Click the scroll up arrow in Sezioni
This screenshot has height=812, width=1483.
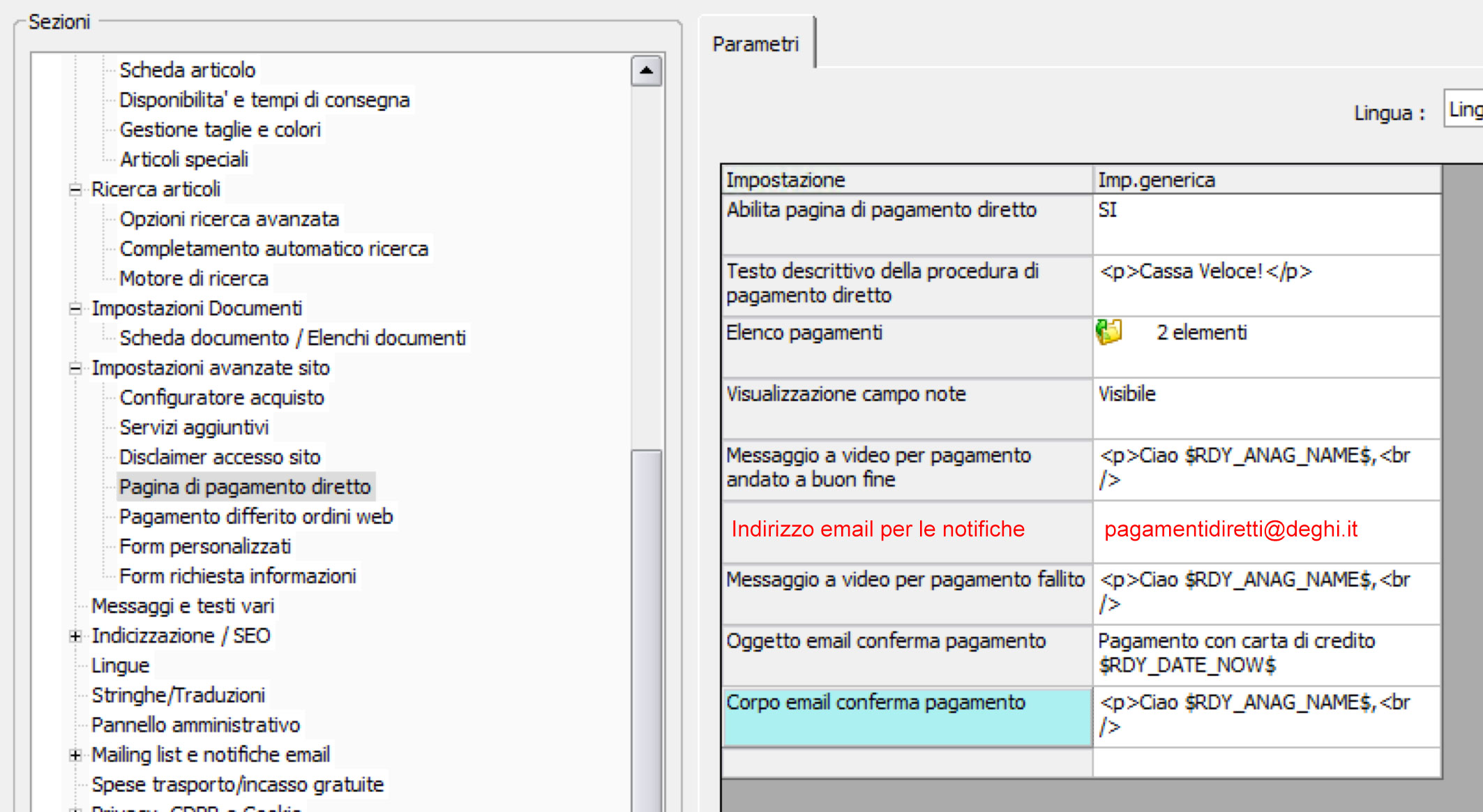[x=646, y=70]
